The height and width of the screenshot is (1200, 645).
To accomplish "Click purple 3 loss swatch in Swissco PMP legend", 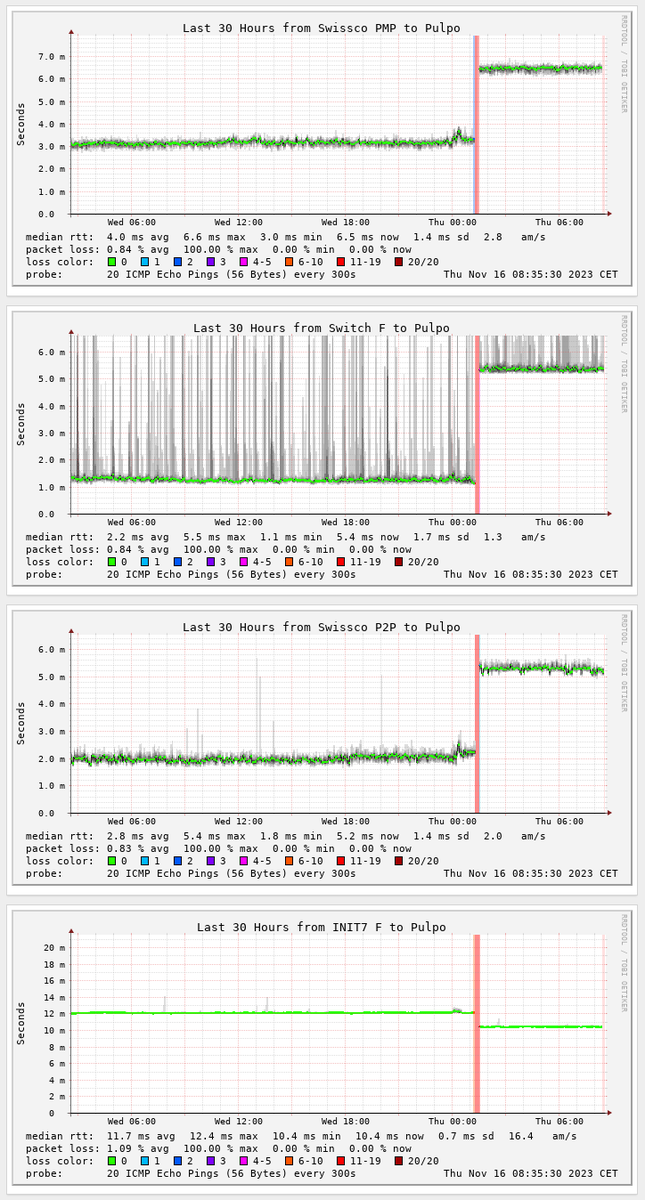I will tap(211, 262).
